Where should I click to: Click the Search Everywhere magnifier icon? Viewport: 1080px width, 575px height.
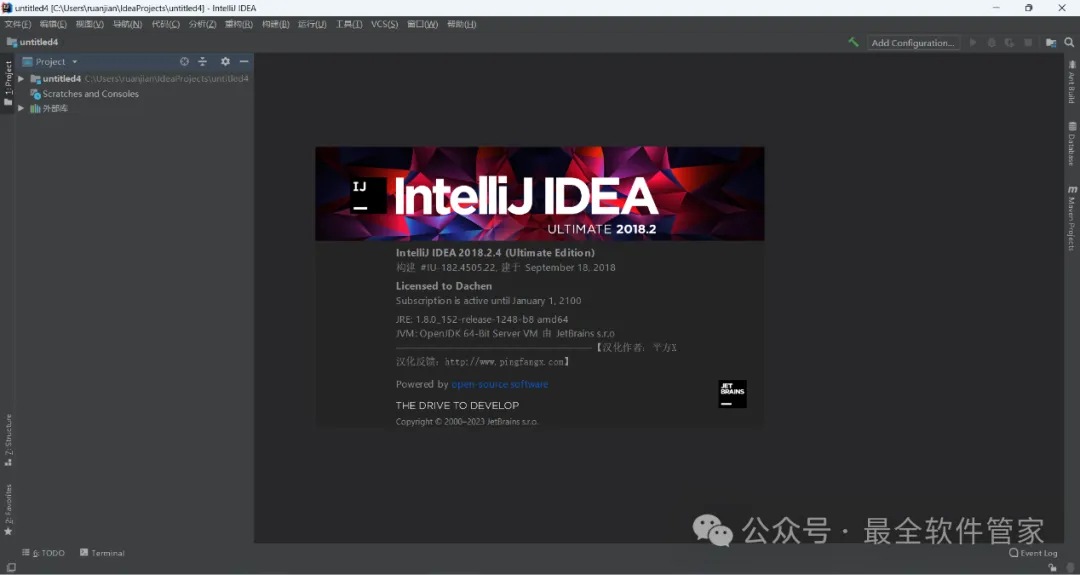click(x=1069, y=42)
